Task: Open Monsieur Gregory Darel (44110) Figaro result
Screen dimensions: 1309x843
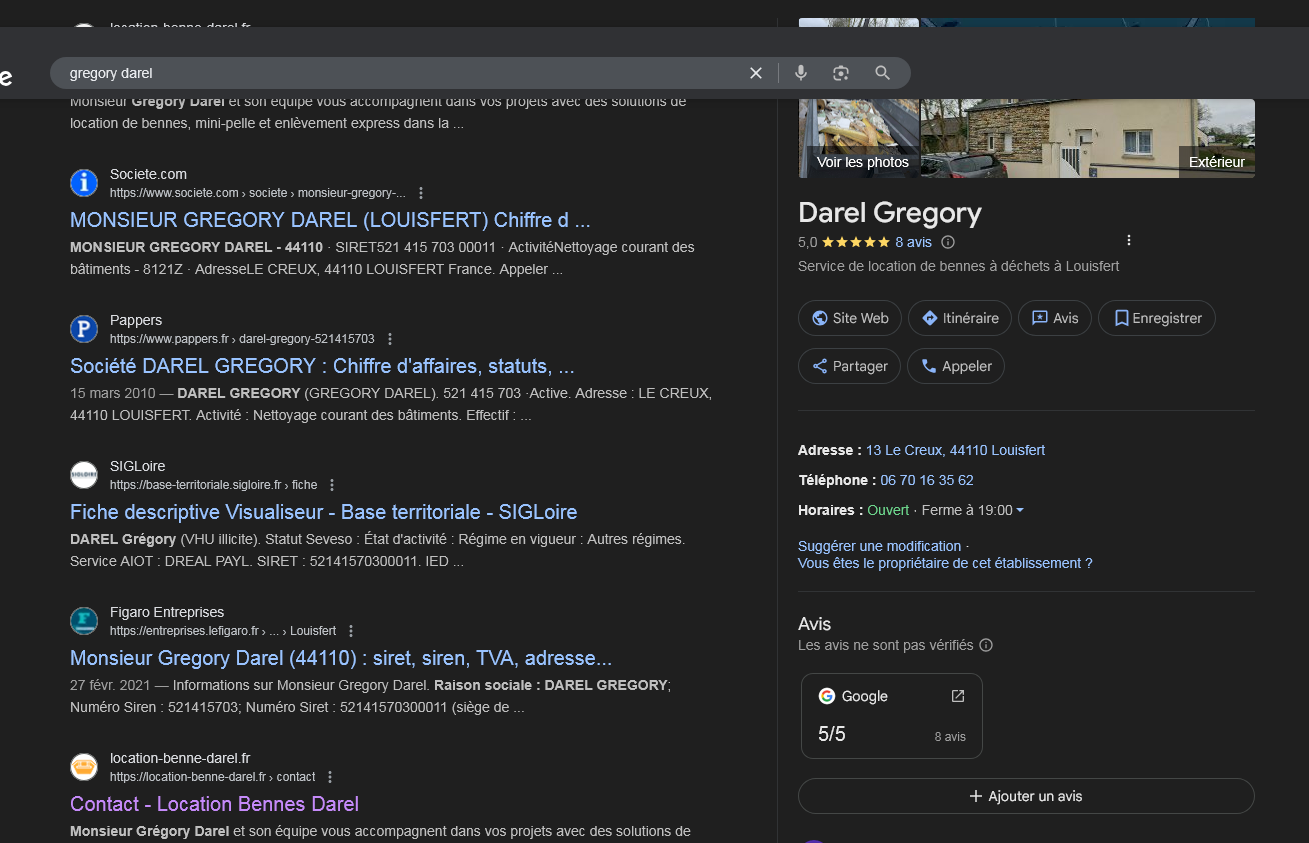Action: pyautogui.click(x=341, y=658)
